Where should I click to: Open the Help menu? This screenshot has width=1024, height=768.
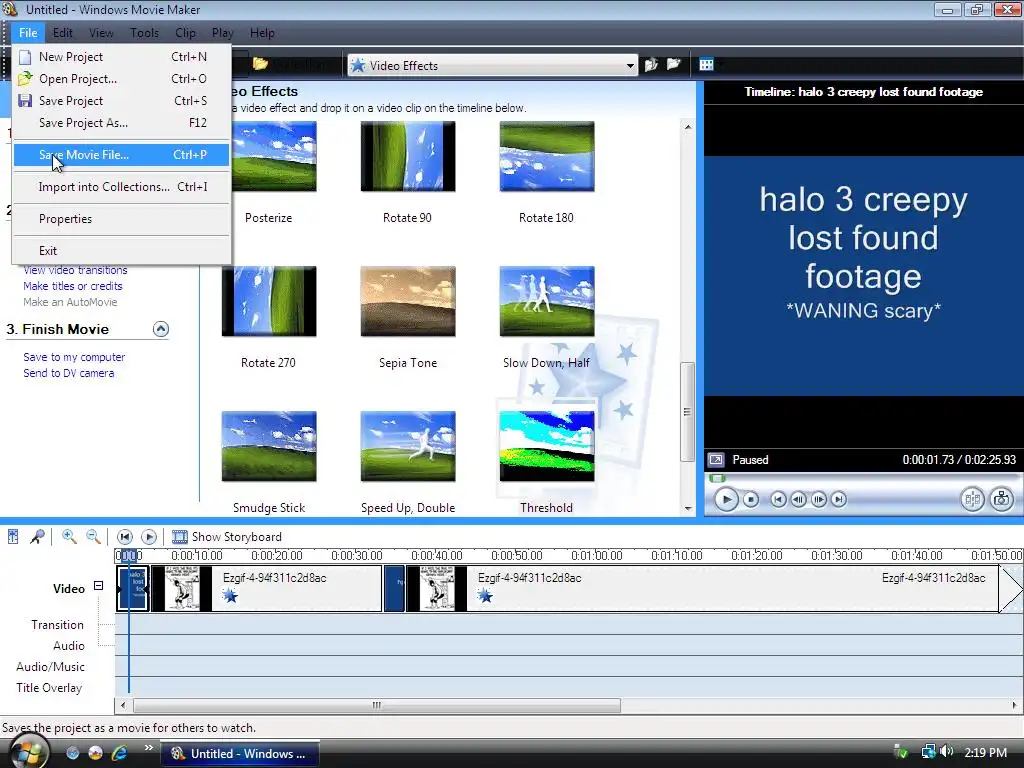[263, 33]
